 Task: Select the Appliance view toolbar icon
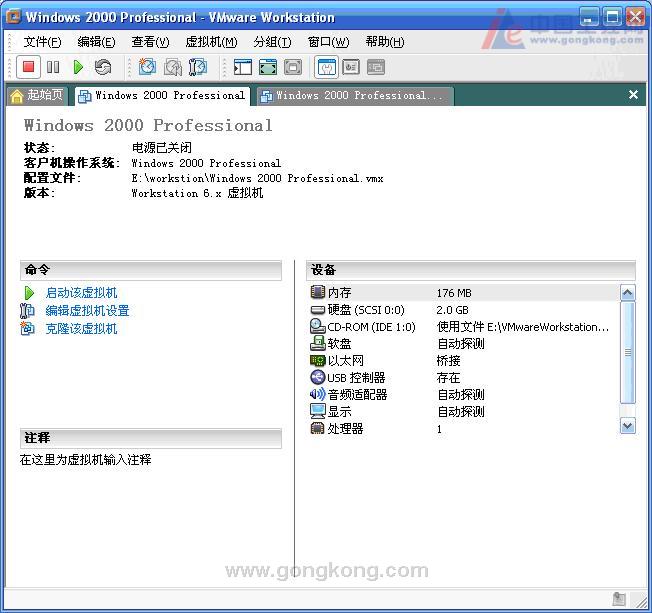(x=351, y=67)
